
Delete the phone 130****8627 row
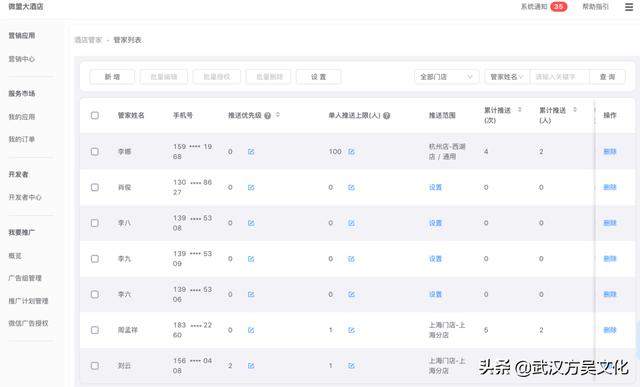point(610,187)
